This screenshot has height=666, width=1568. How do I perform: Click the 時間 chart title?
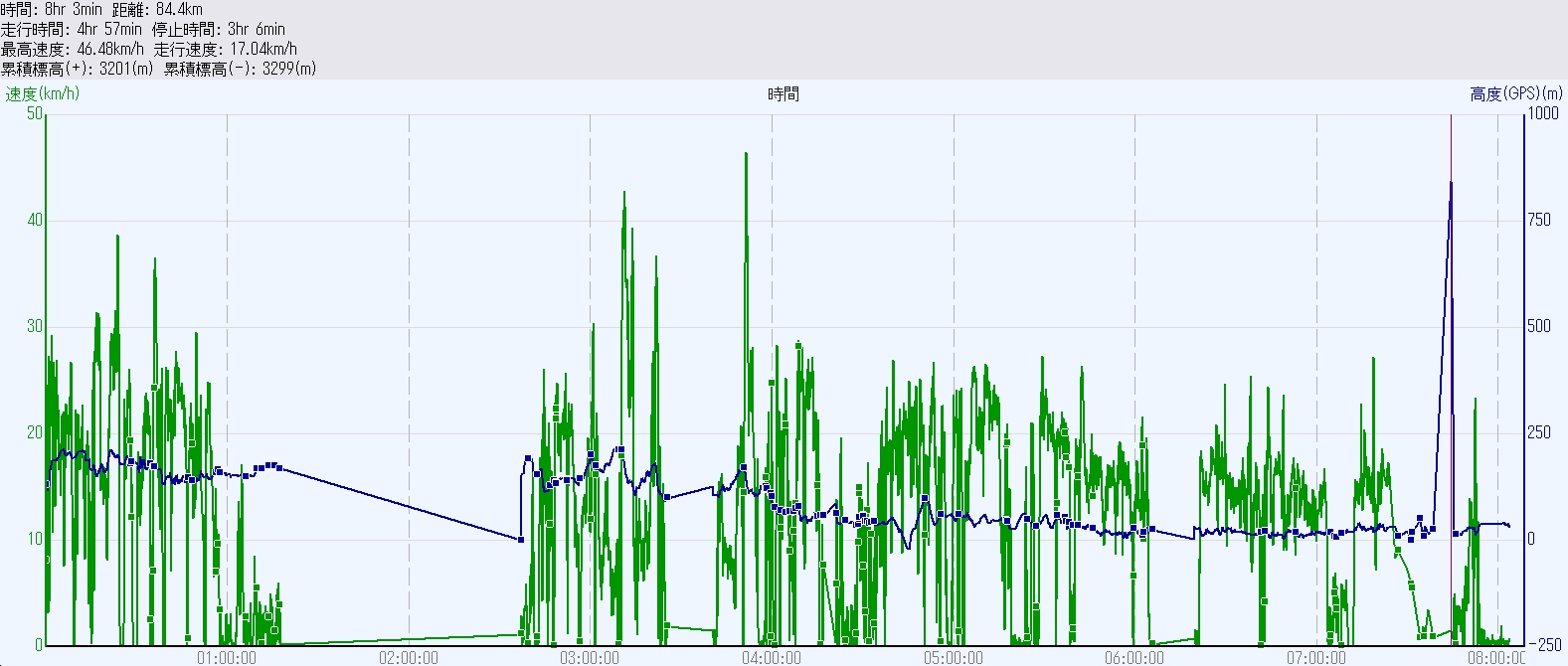pos(784,93)
